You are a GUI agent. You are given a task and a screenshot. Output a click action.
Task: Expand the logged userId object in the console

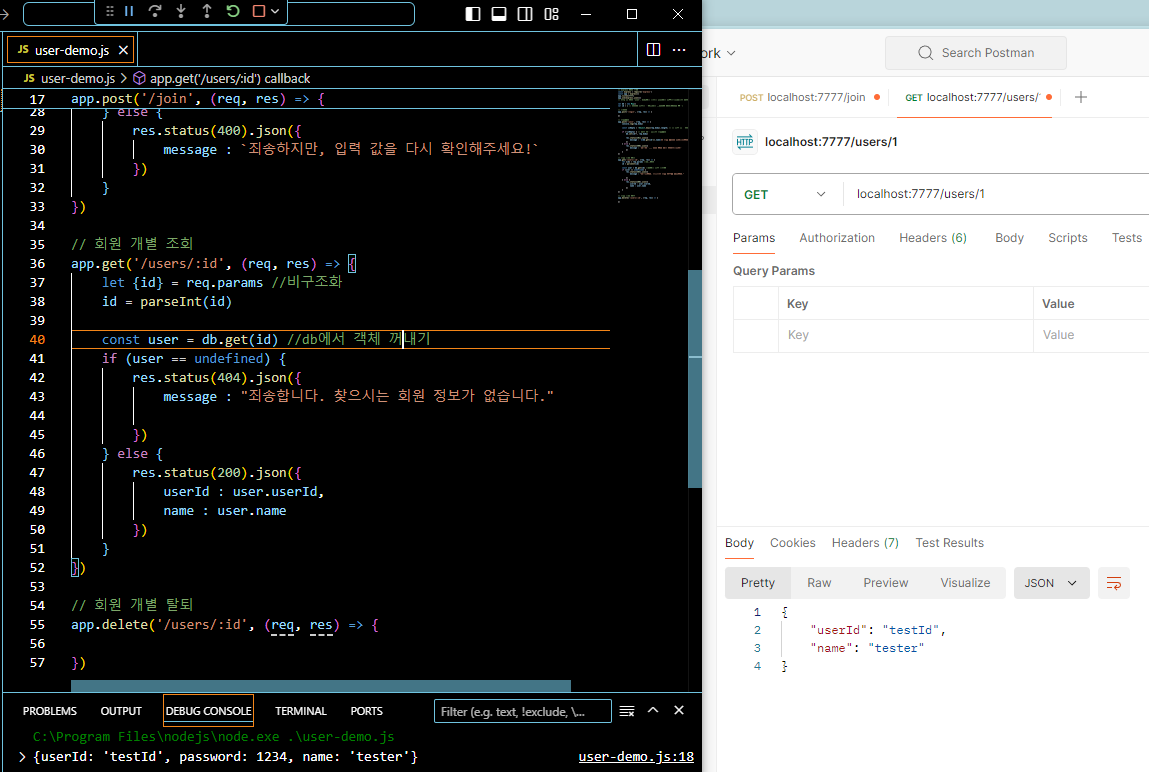(22, 757)
